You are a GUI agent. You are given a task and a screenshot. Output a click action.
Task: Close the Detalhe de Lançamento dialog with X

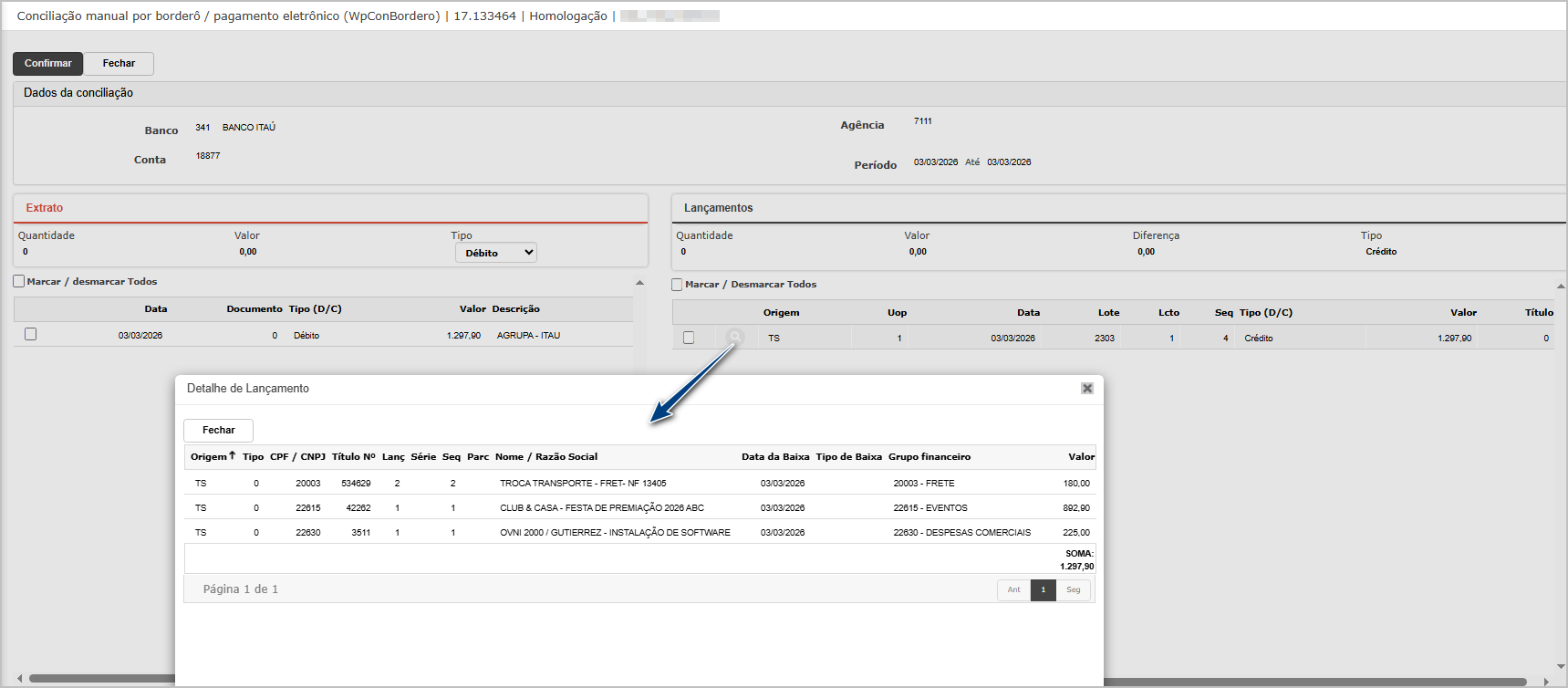click(1086, 389)
